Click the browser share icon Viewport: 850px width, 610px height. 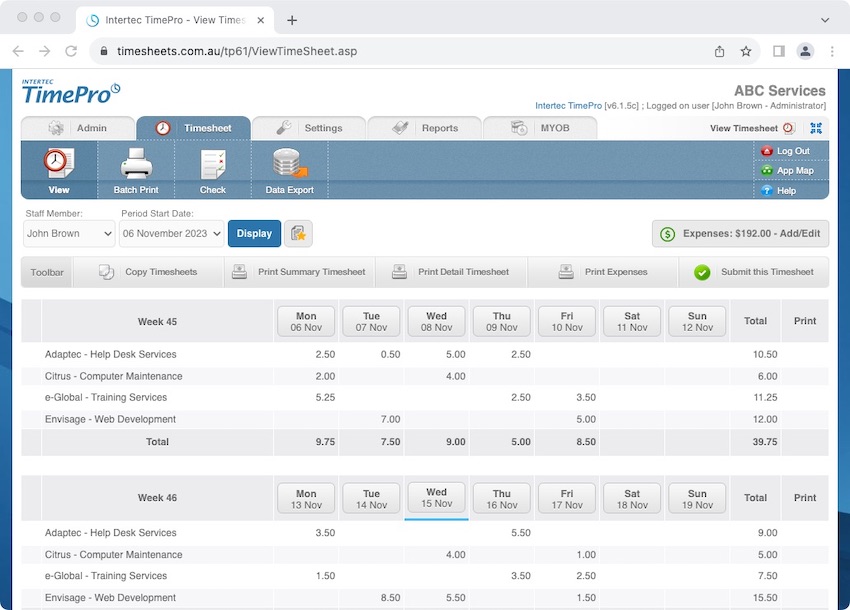pyautogui.click(x=719, y=52)
